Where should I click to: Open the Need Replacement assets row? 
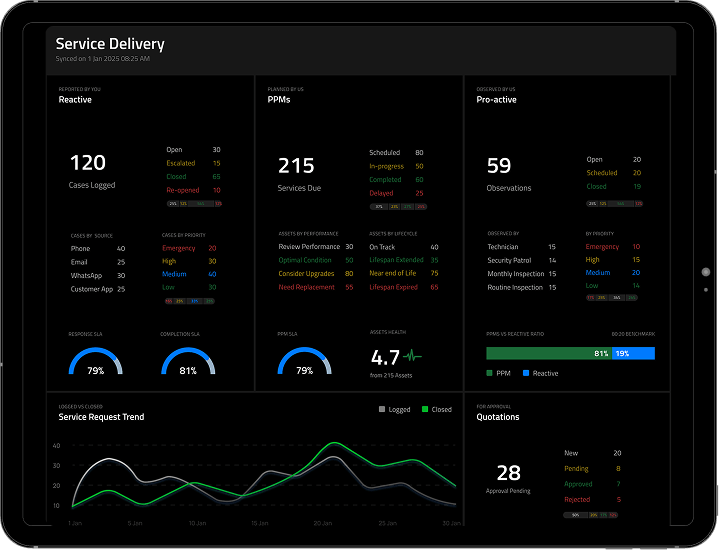click(315, 287)
